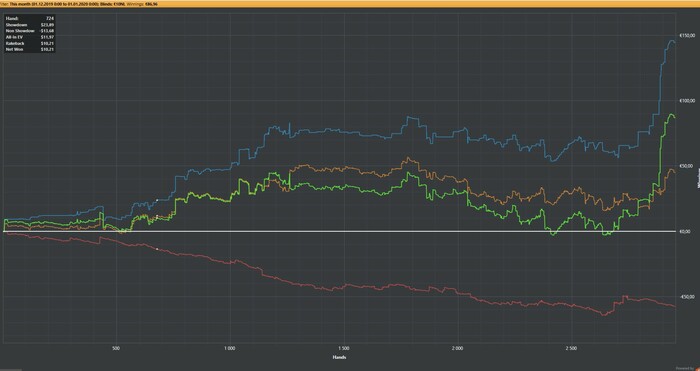Click the white hover marker on the red line
Screen dimensions: 700x371
(x=157, y=249)
